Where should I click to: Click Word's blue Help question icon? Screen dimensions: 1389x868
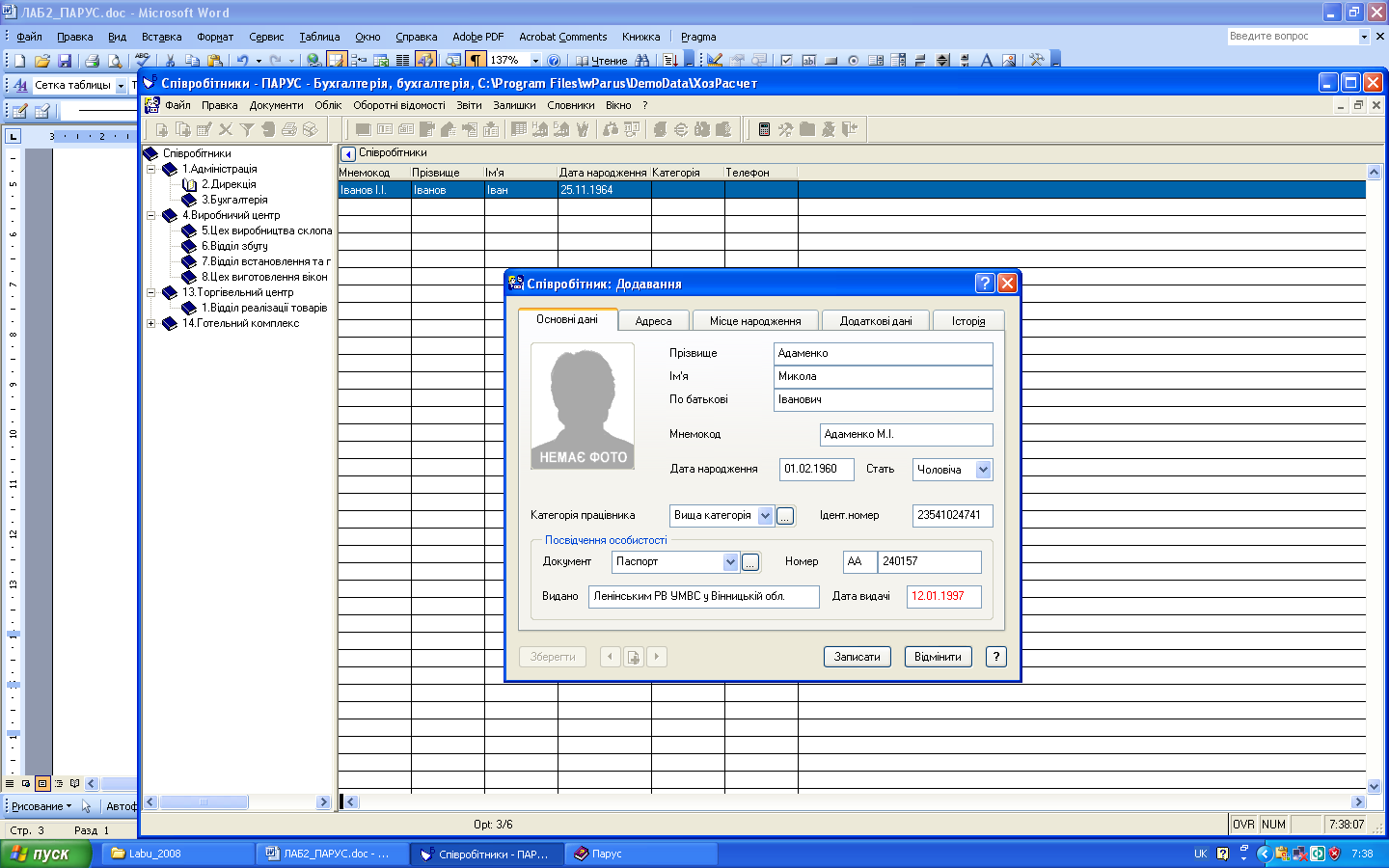click(x=554, y=61)
